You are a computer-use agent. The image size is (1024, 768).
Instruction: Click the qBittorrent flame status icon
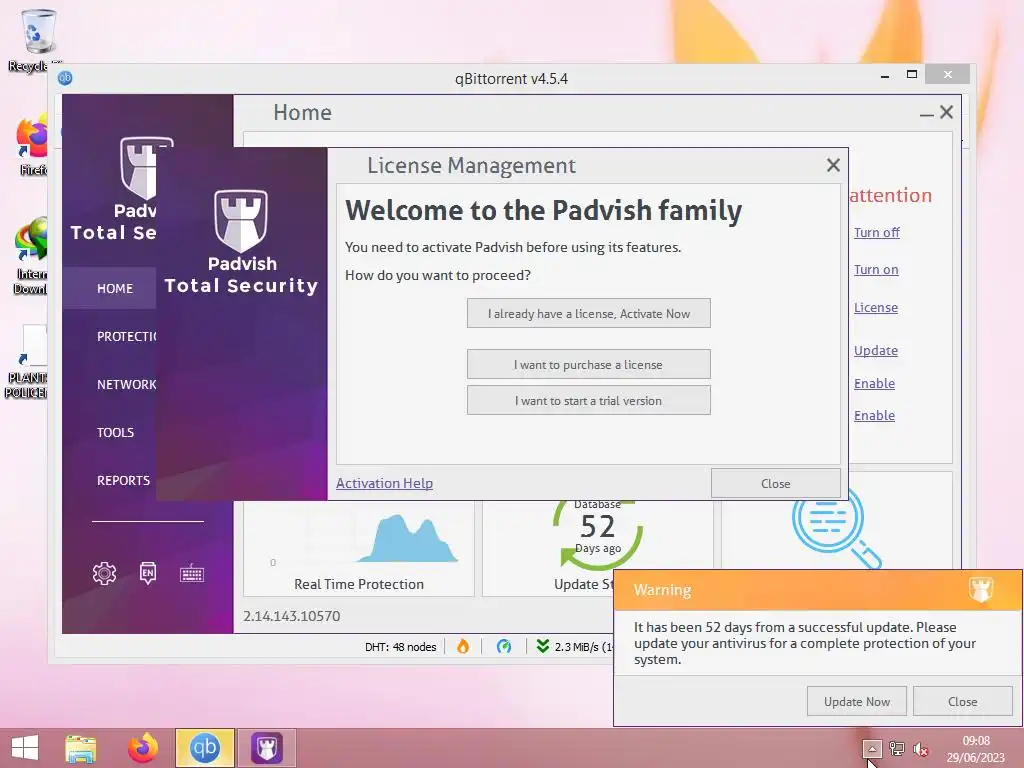pos(463,647)
